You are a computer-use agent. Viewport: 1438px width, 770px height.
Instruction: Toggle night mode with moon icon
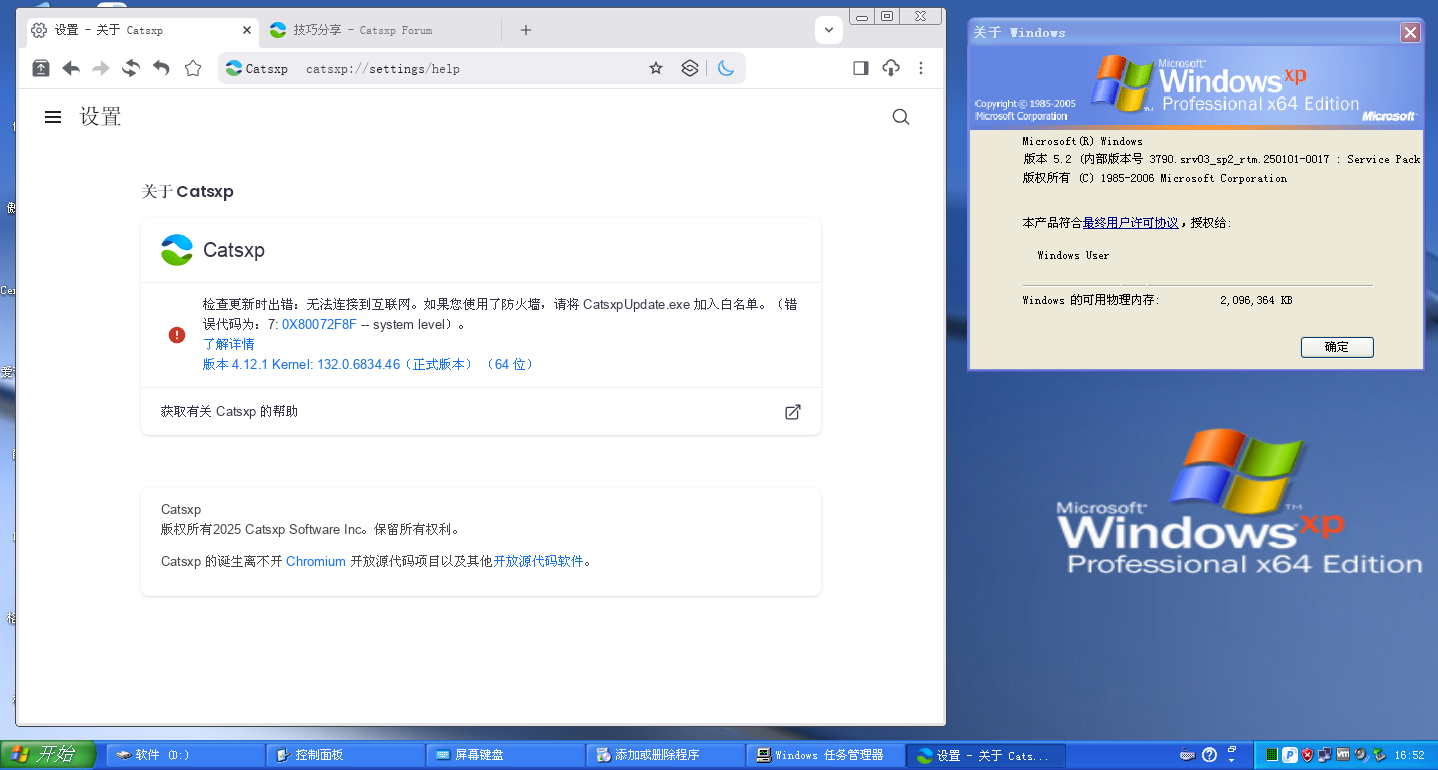pyautogui.click(x=726, y=68)
